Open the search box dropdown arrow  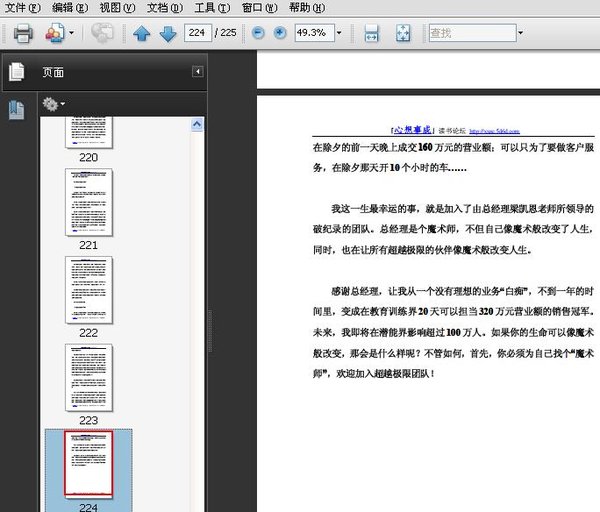pos(508,33)
